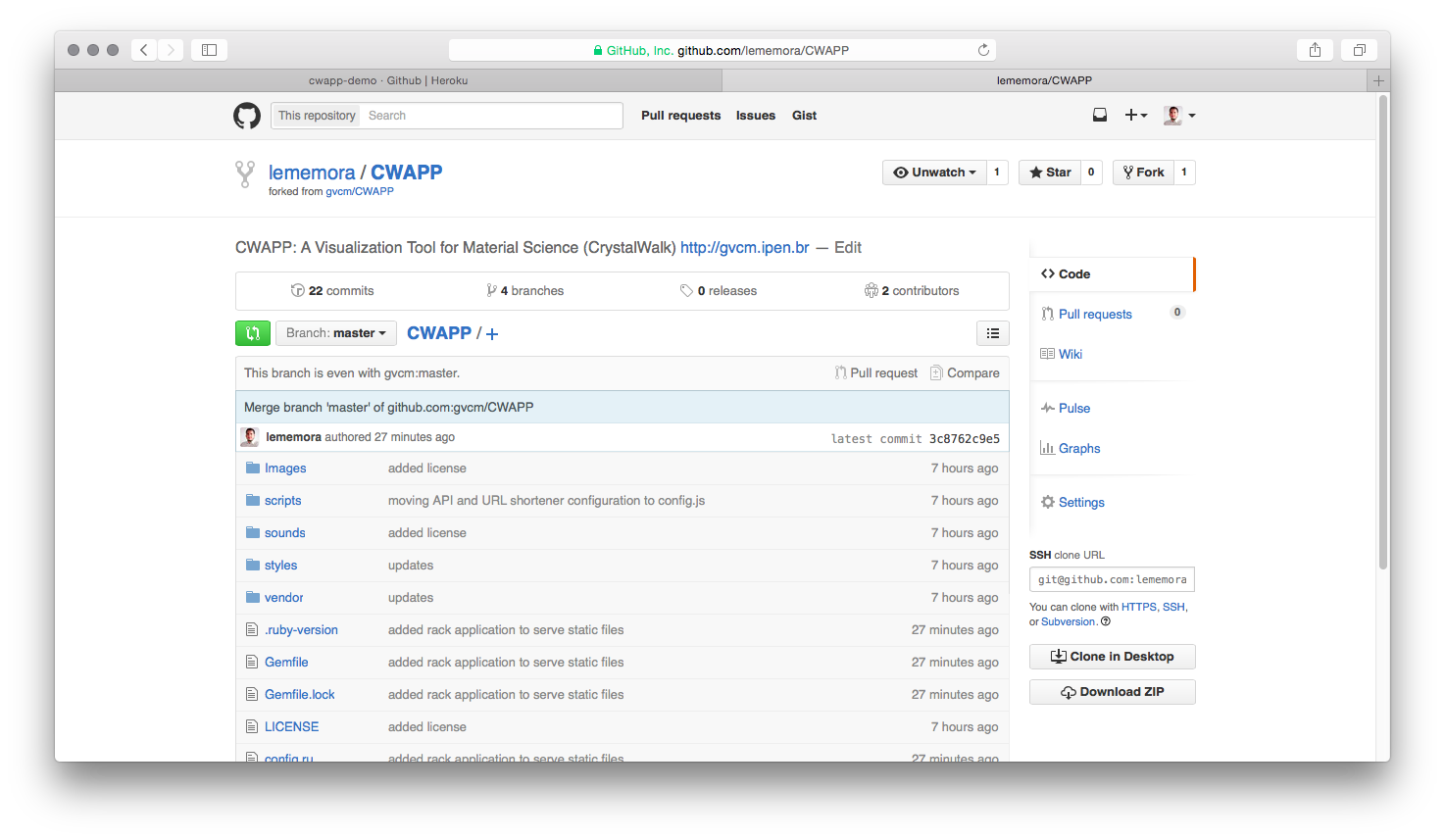The image size is (1445, 840).
Task: Open the .ruby-version file
Action: pos(301,630)
